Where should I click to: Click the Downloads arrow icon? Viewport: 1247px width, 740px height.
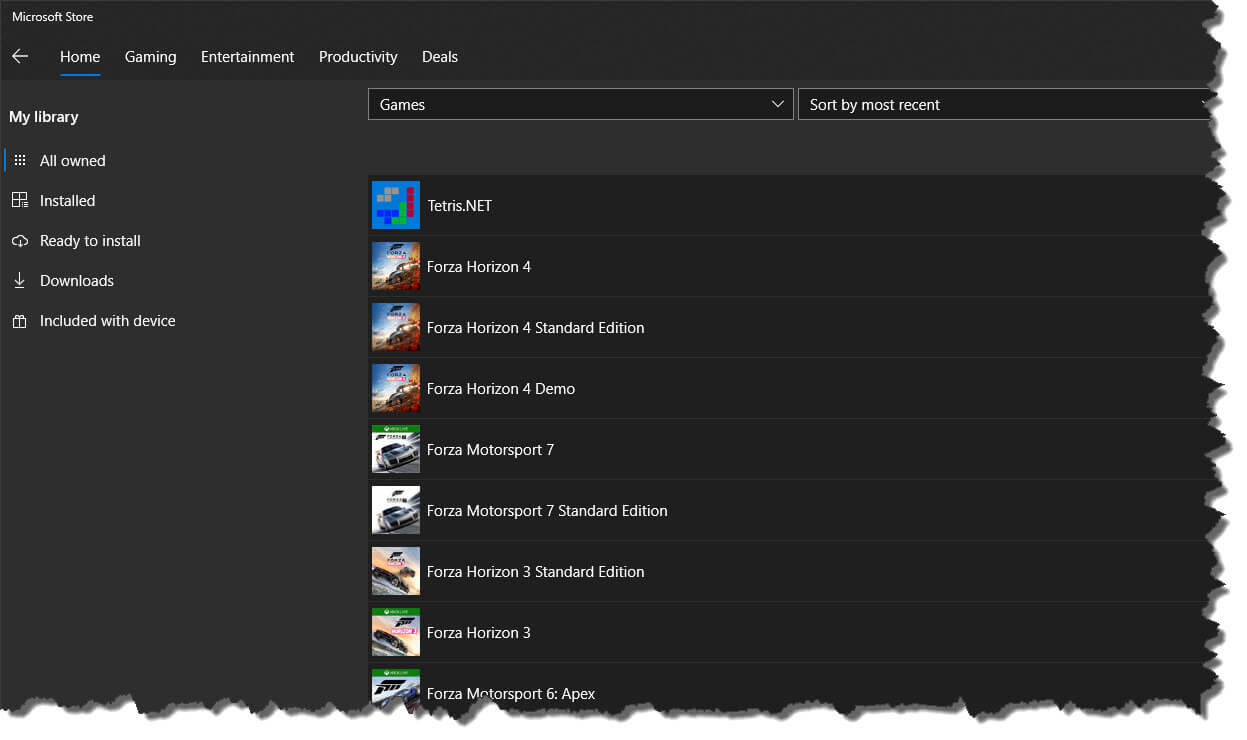[20, 281]
